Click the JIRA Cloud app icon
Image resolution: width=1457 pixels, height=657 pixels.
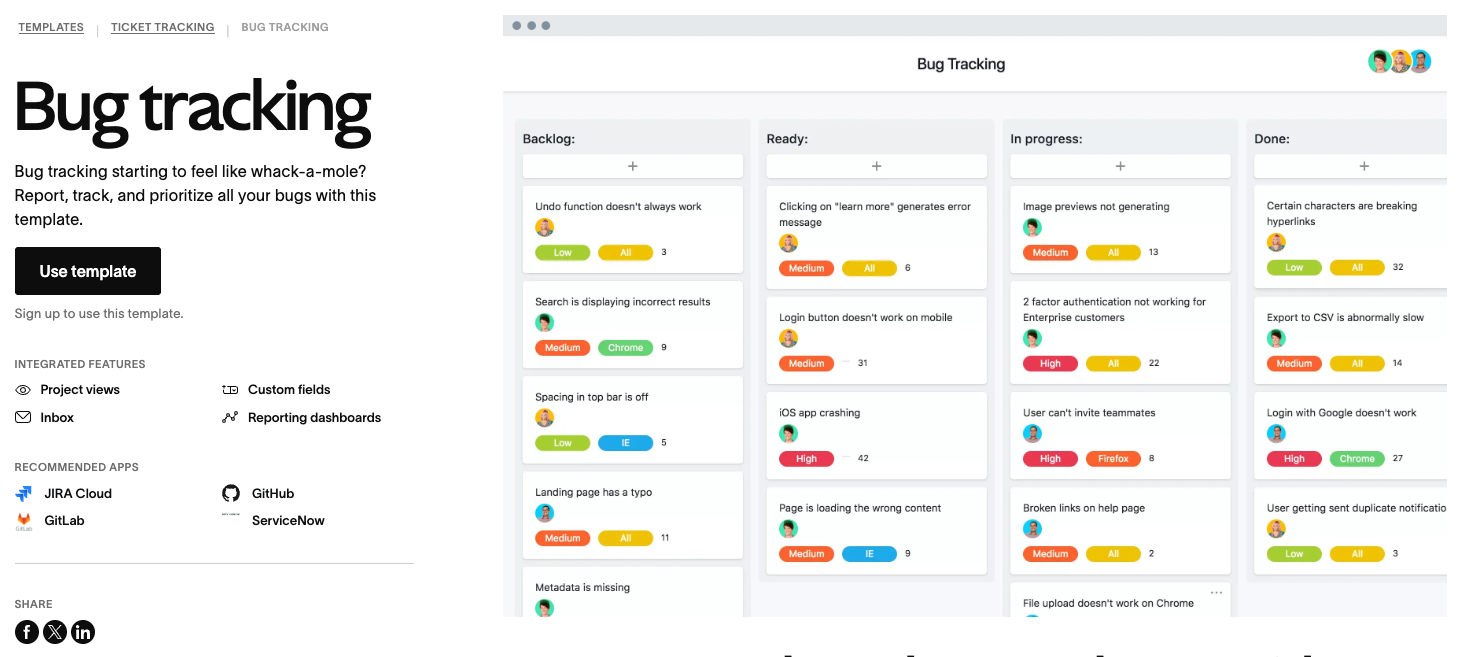click(22, 493)
